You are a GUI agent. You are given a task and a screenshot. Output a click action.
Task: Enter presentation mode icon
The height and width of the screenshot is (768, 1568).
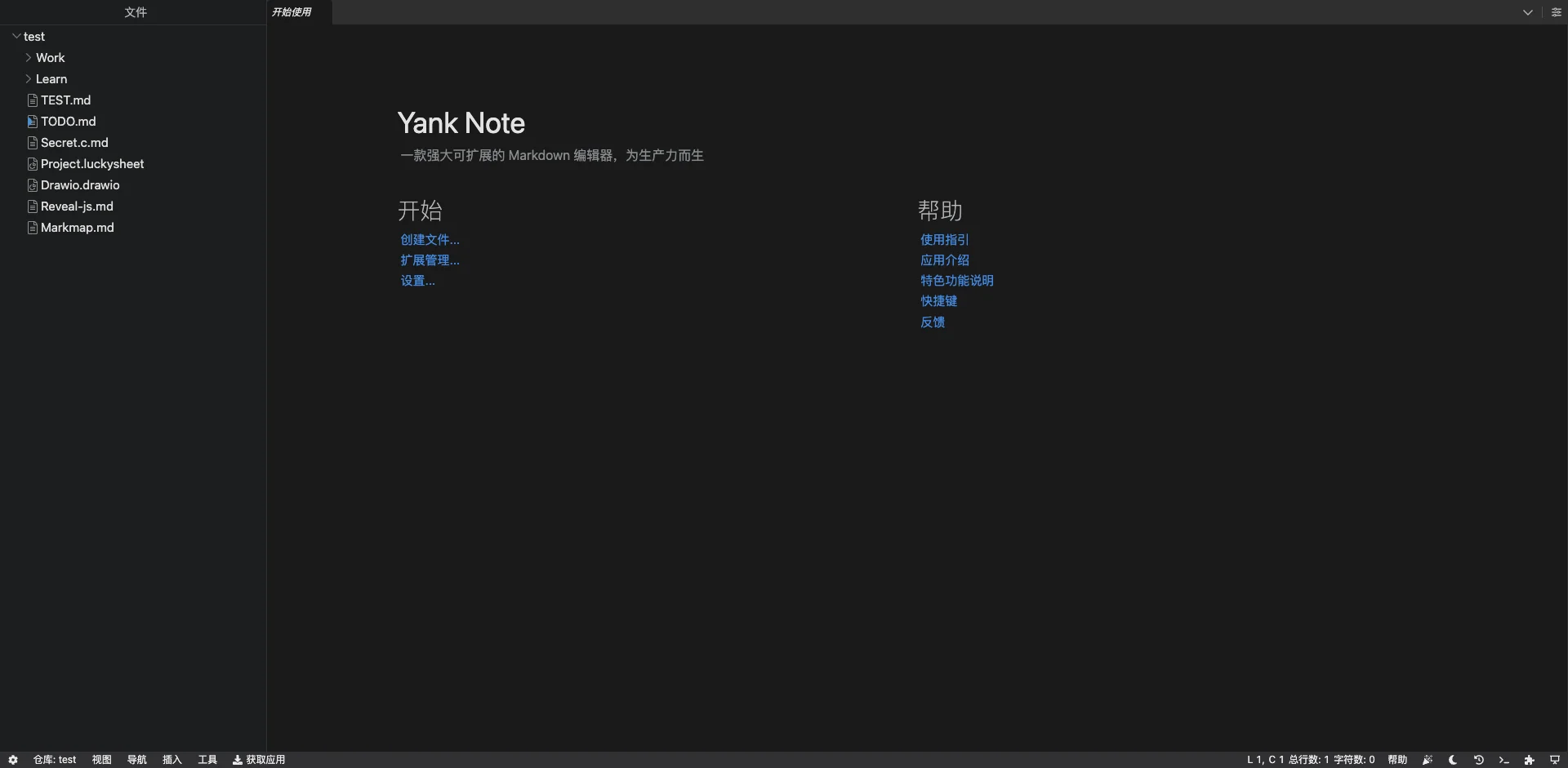point(1555,760)
